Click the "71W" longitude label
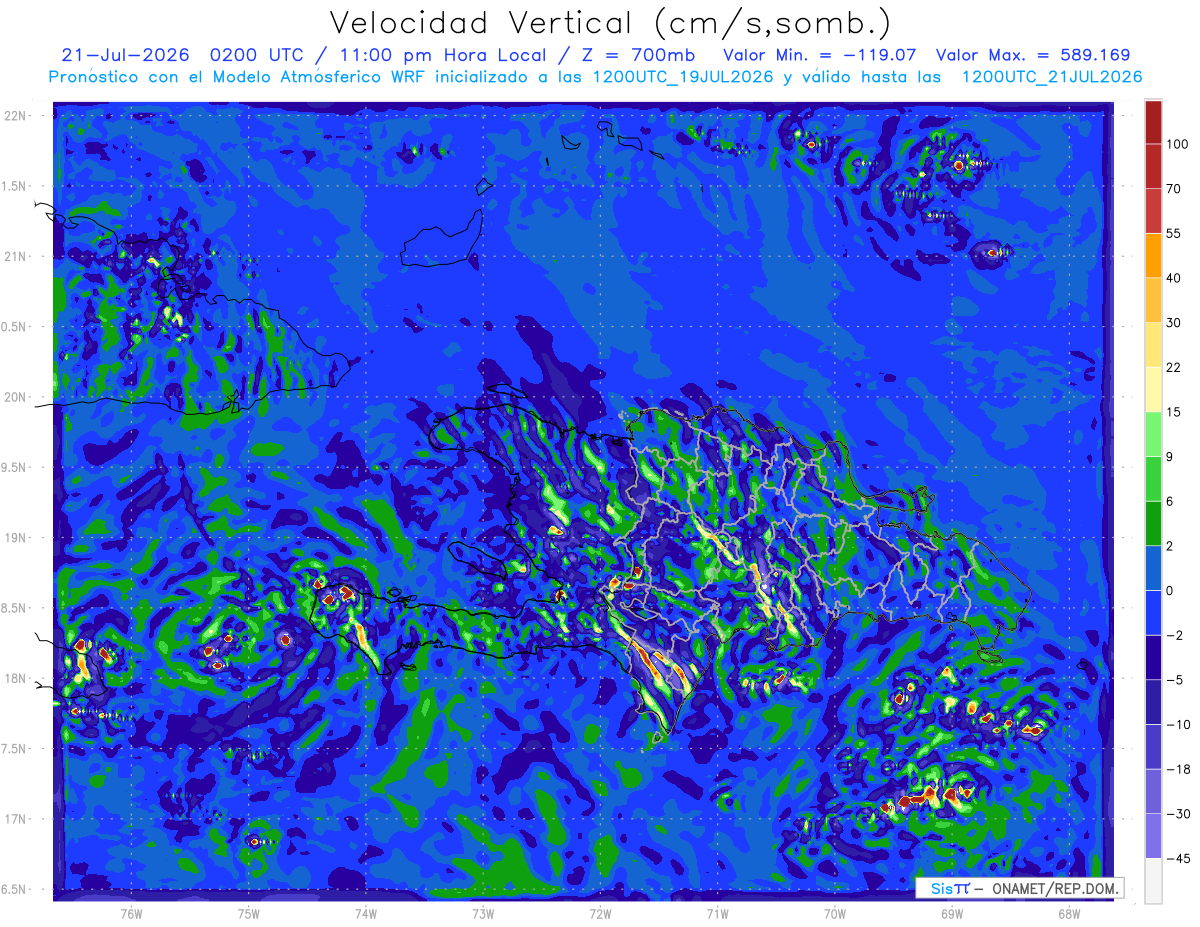The height and width of the screenshot is (927, 1200). [717, 913]
